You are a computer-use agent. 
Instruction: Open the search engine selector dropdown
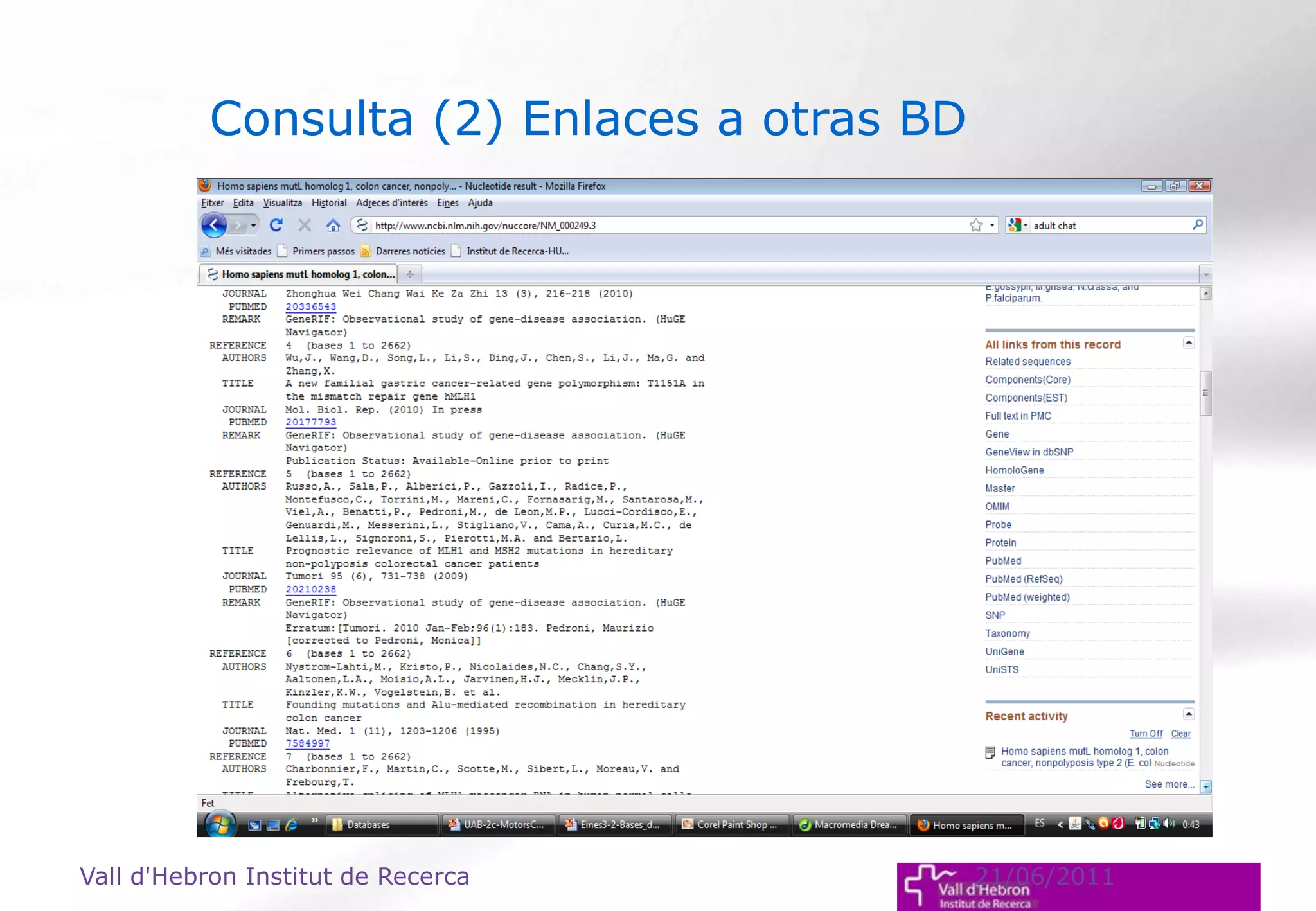coord(1018,226)
